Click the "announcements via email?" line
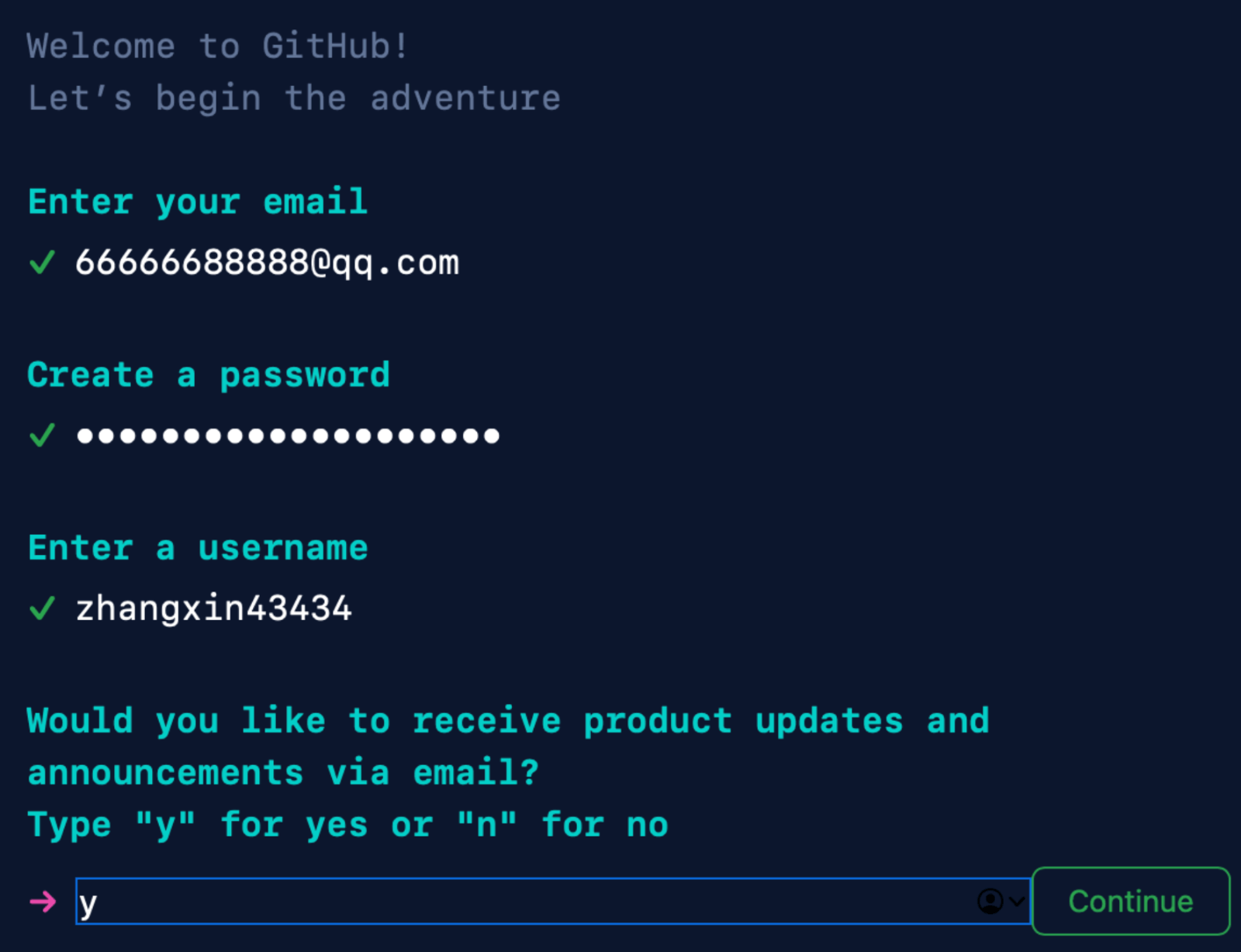 283,774
